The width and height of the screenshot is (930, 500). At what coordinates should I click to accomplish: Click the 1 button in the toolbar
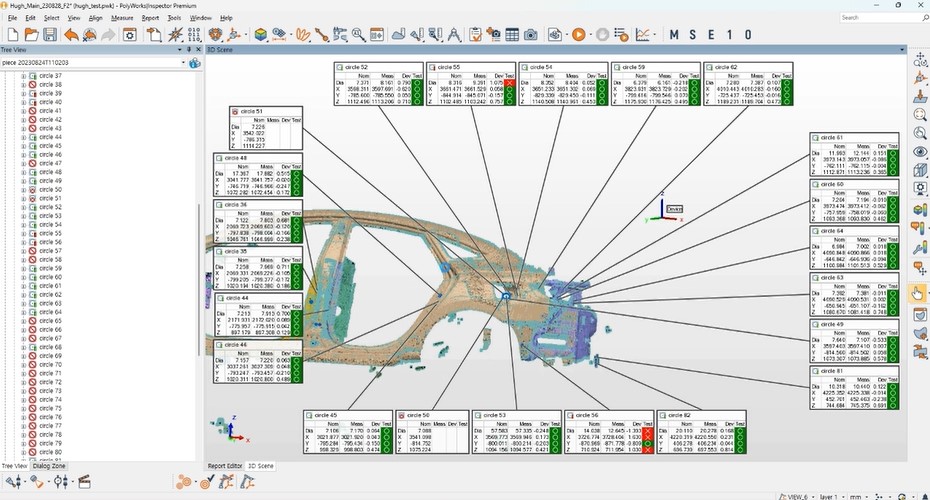(x=730, y=35)
